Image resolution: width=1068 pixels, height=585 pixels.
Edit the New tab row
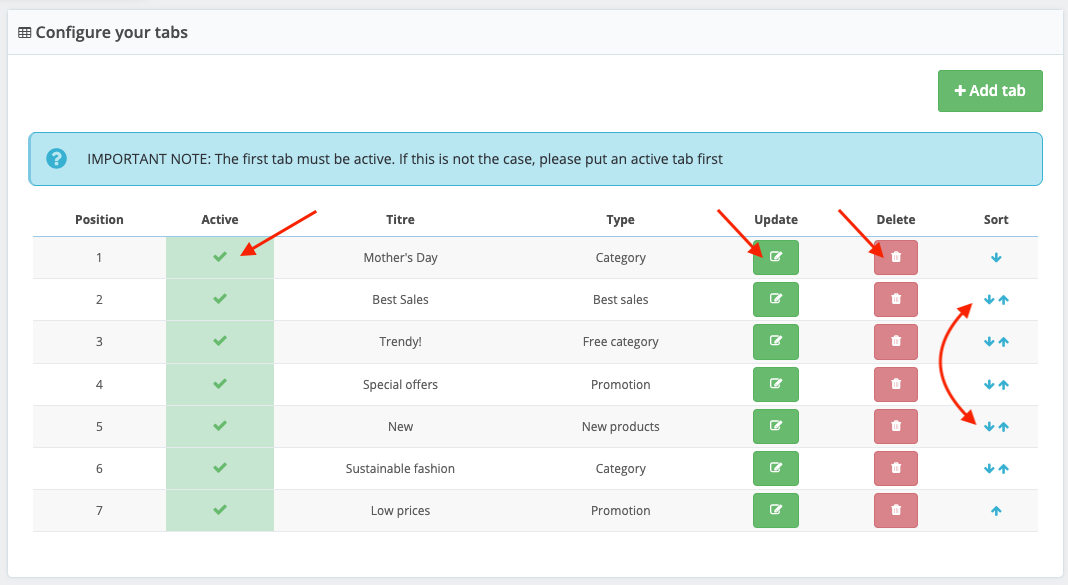[x=776, y=426]
